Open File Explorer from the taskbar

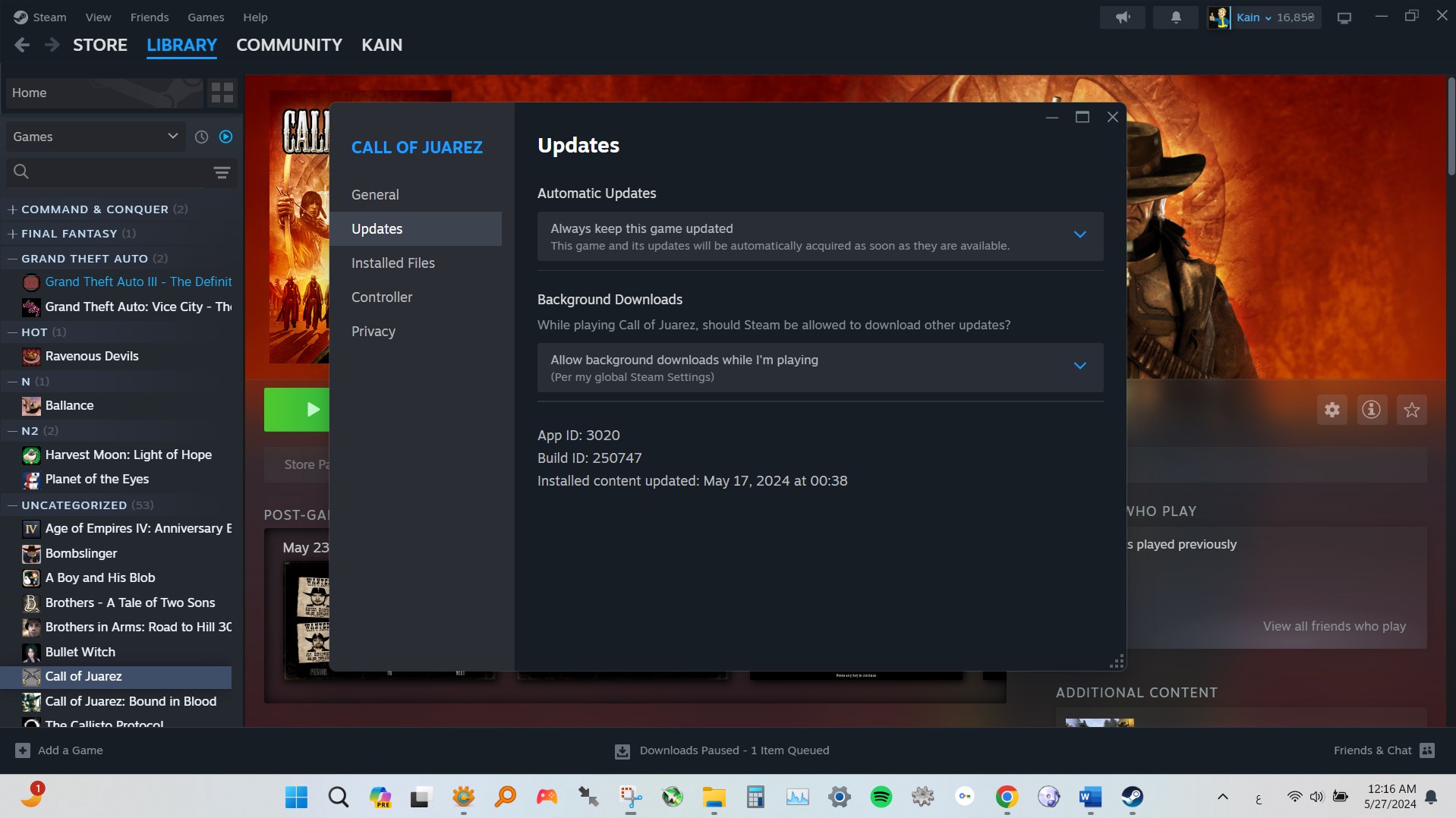pyautogui.click(x=714, y=797)
